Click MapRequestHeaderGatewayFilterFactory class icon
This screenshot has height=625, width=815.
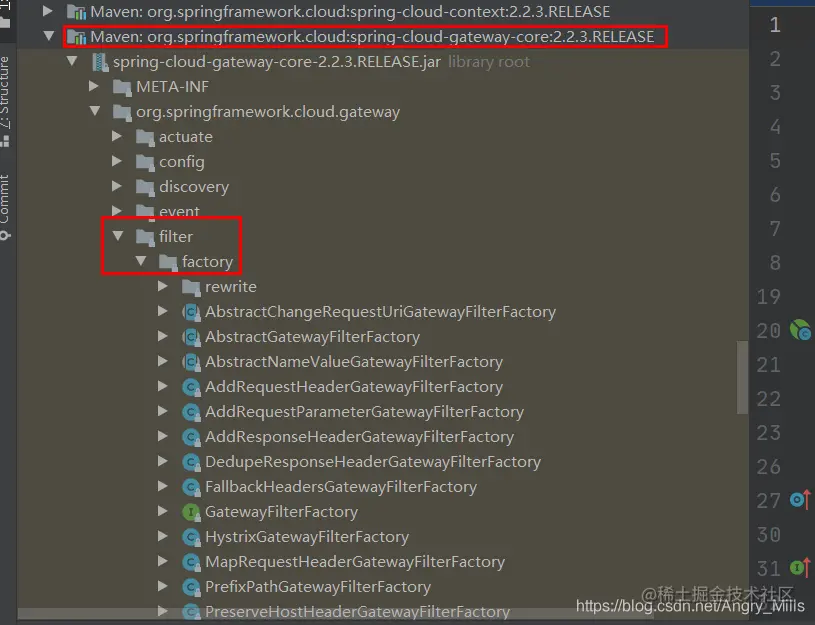point(191,562)
